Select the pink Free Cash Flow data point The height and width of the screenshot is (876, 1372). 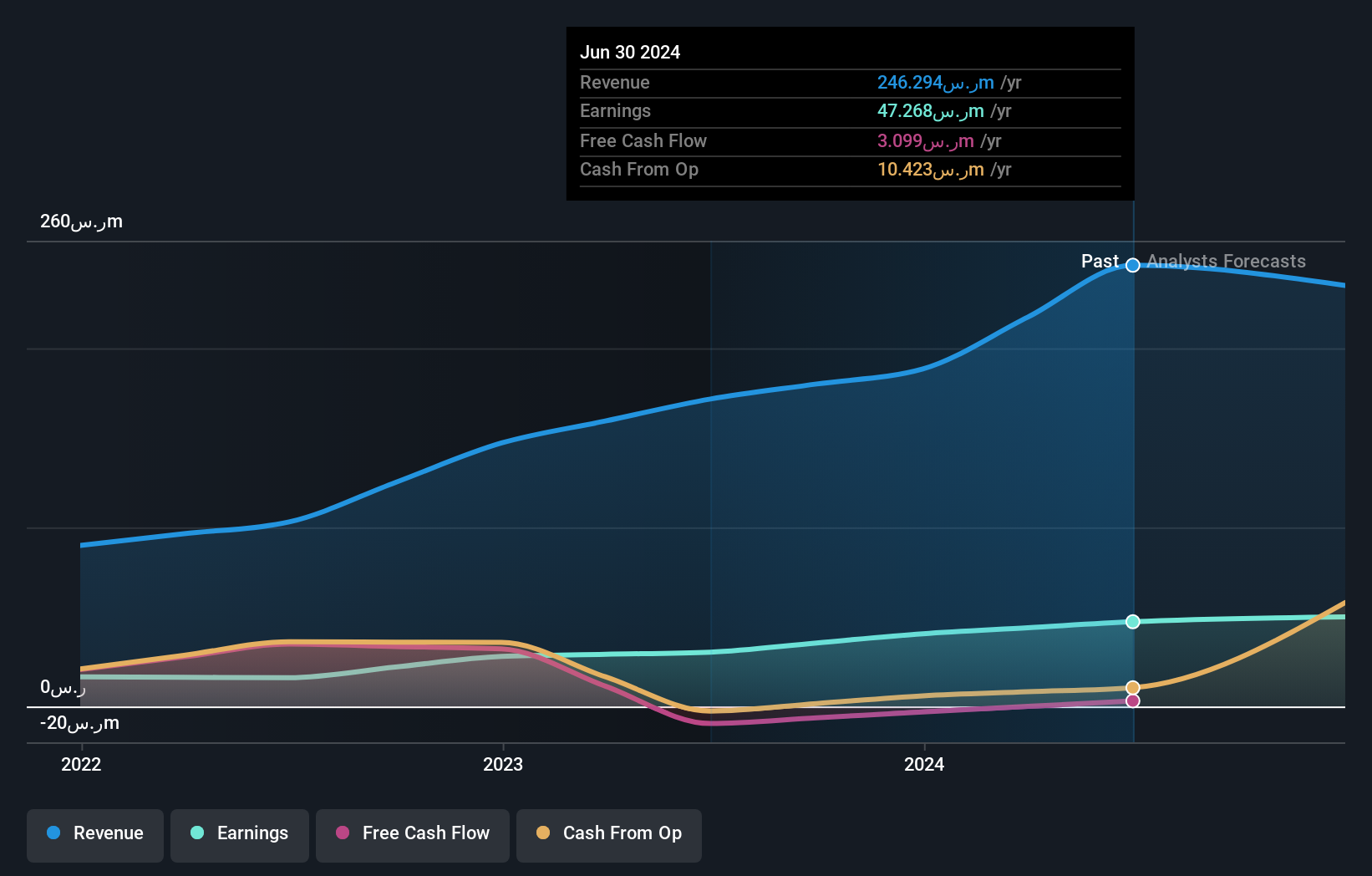click(x=1133, y=701)
